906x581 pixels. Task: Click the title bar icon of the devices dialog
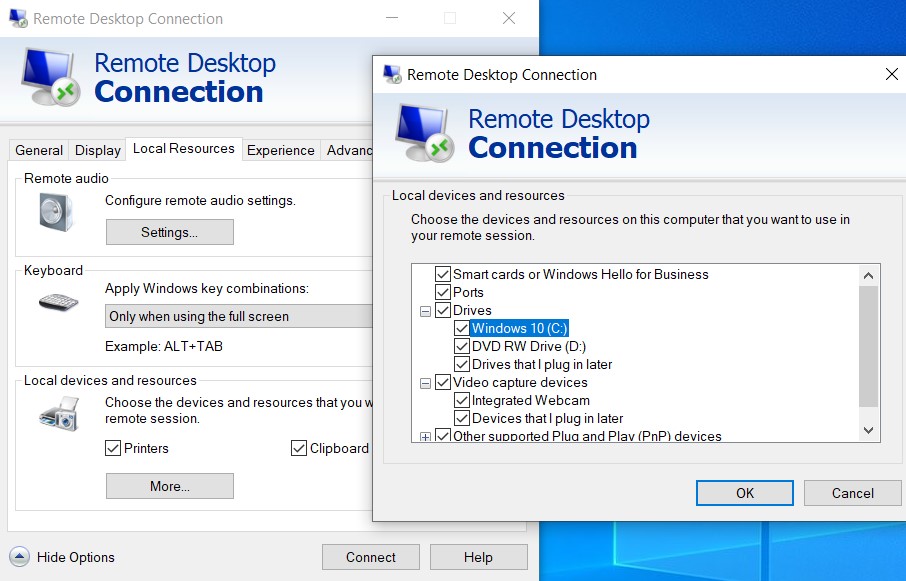click(x=392, y=75)
